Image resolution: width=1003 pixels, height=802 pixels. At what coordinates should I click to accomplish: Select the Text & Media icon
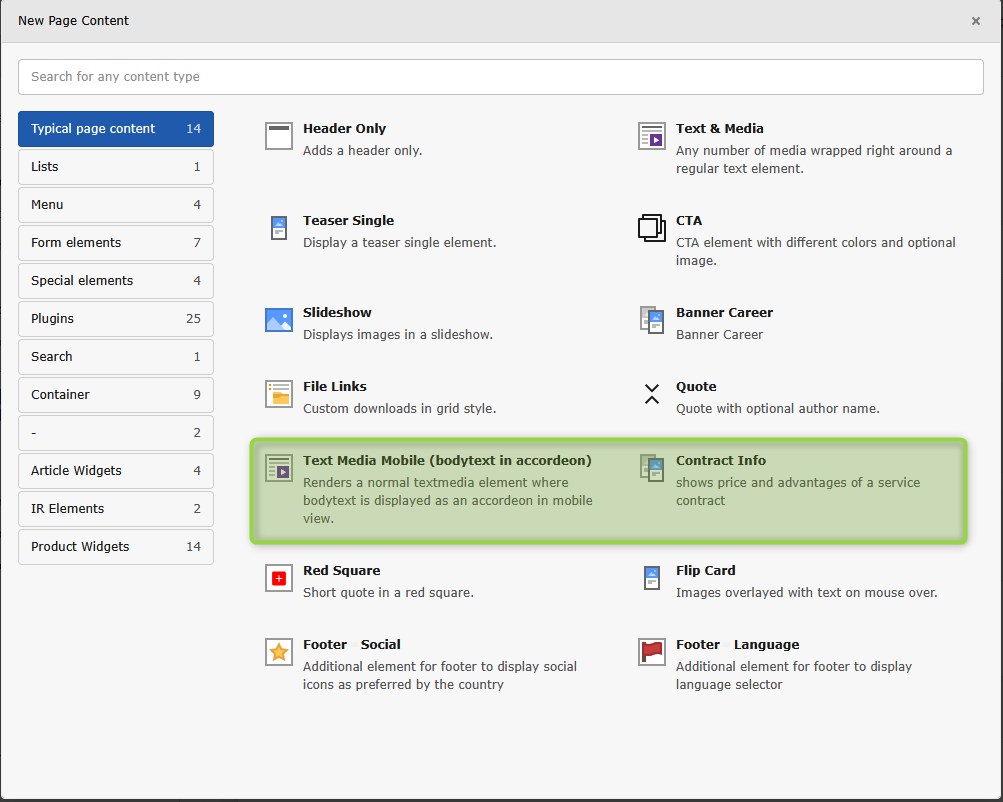click(x=652, y=136)
